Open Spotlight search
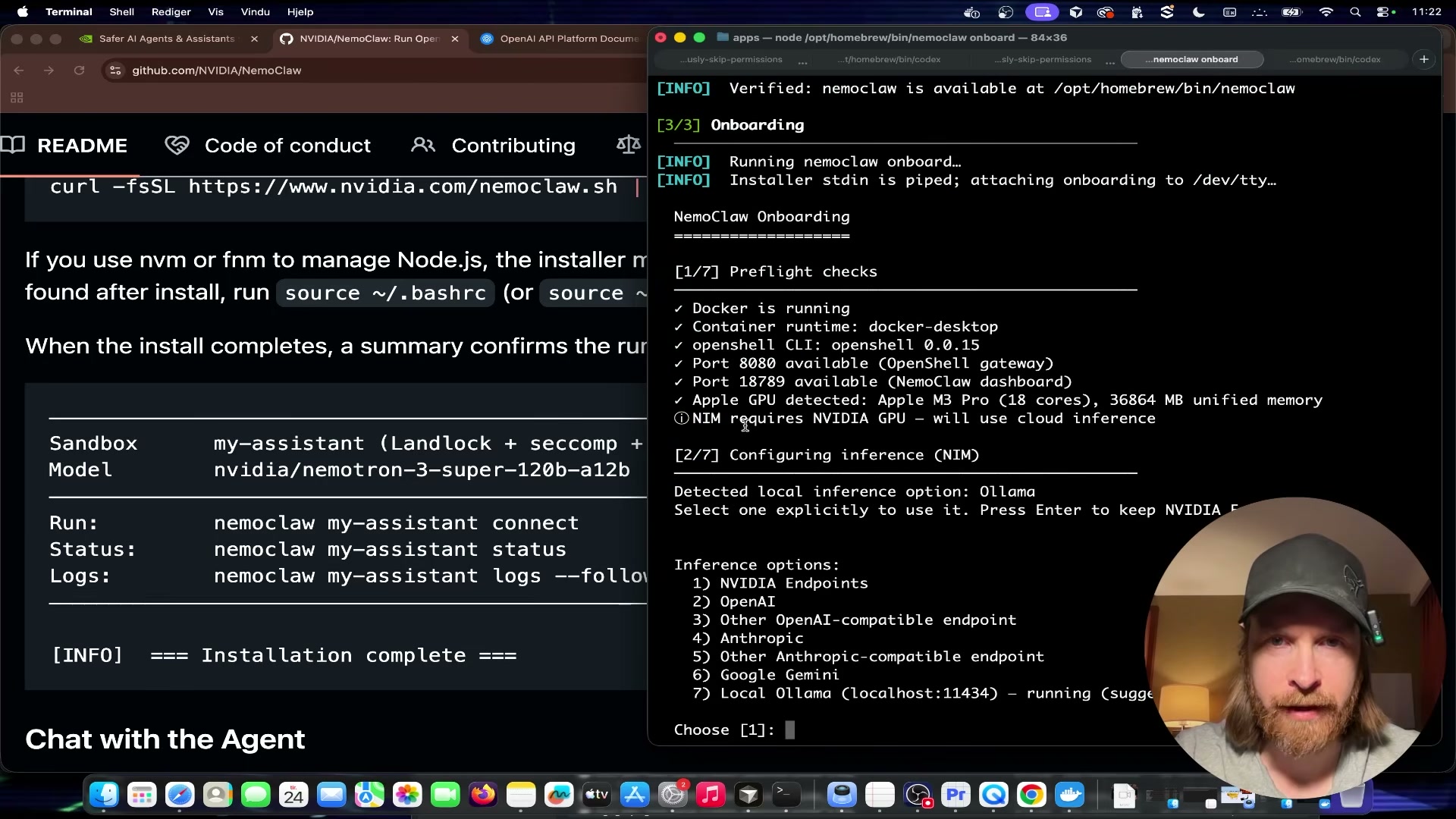The image size is (1456, 819). [1355, 12]
